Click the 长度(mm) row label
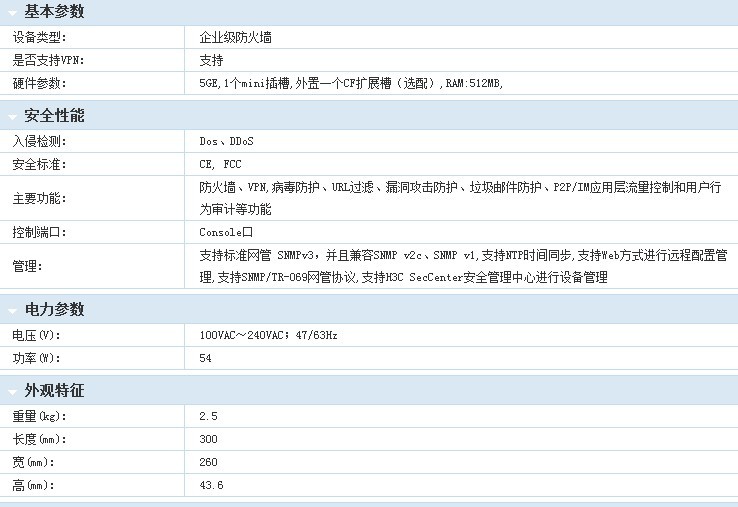Viewport: 738px width, 507px height. click(40, 439)
